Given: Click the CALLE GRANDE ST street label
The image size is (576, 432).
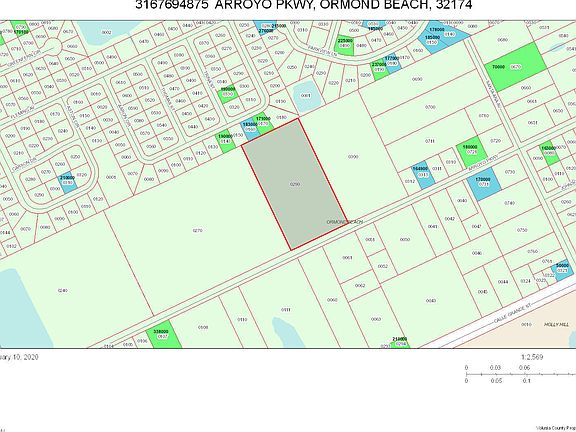Looking at the screenshot, I should [x=512, y=313].
